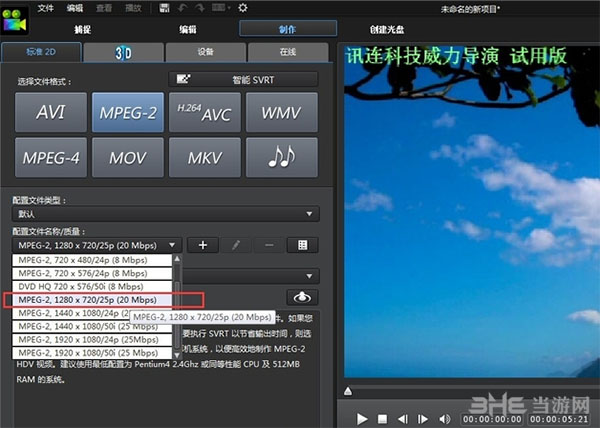Click the preview timeline scrubber marker
600x428 pixels.
click(x=348, y=391)
